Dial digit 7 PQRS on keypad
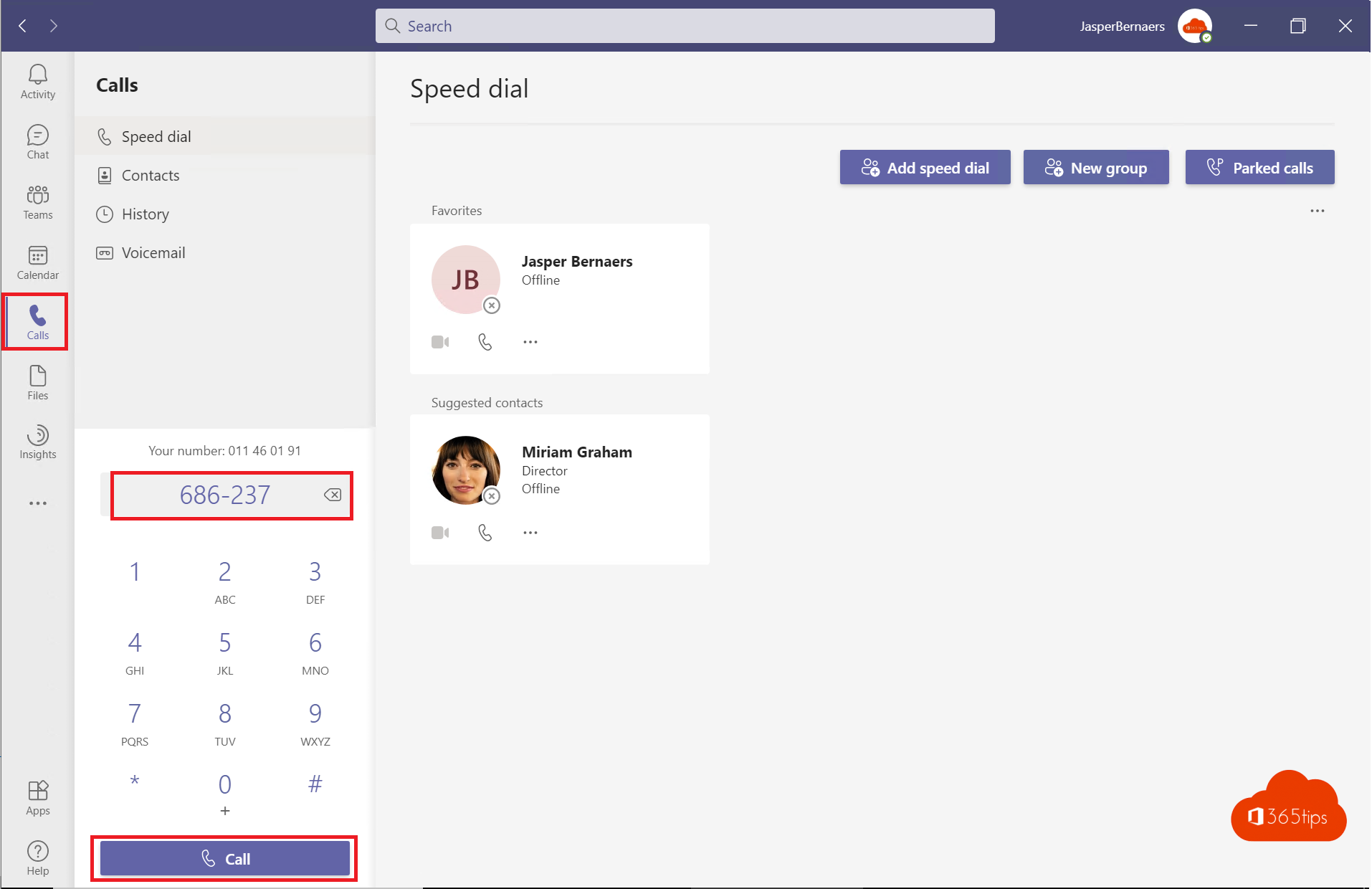 tap(135, 724)
